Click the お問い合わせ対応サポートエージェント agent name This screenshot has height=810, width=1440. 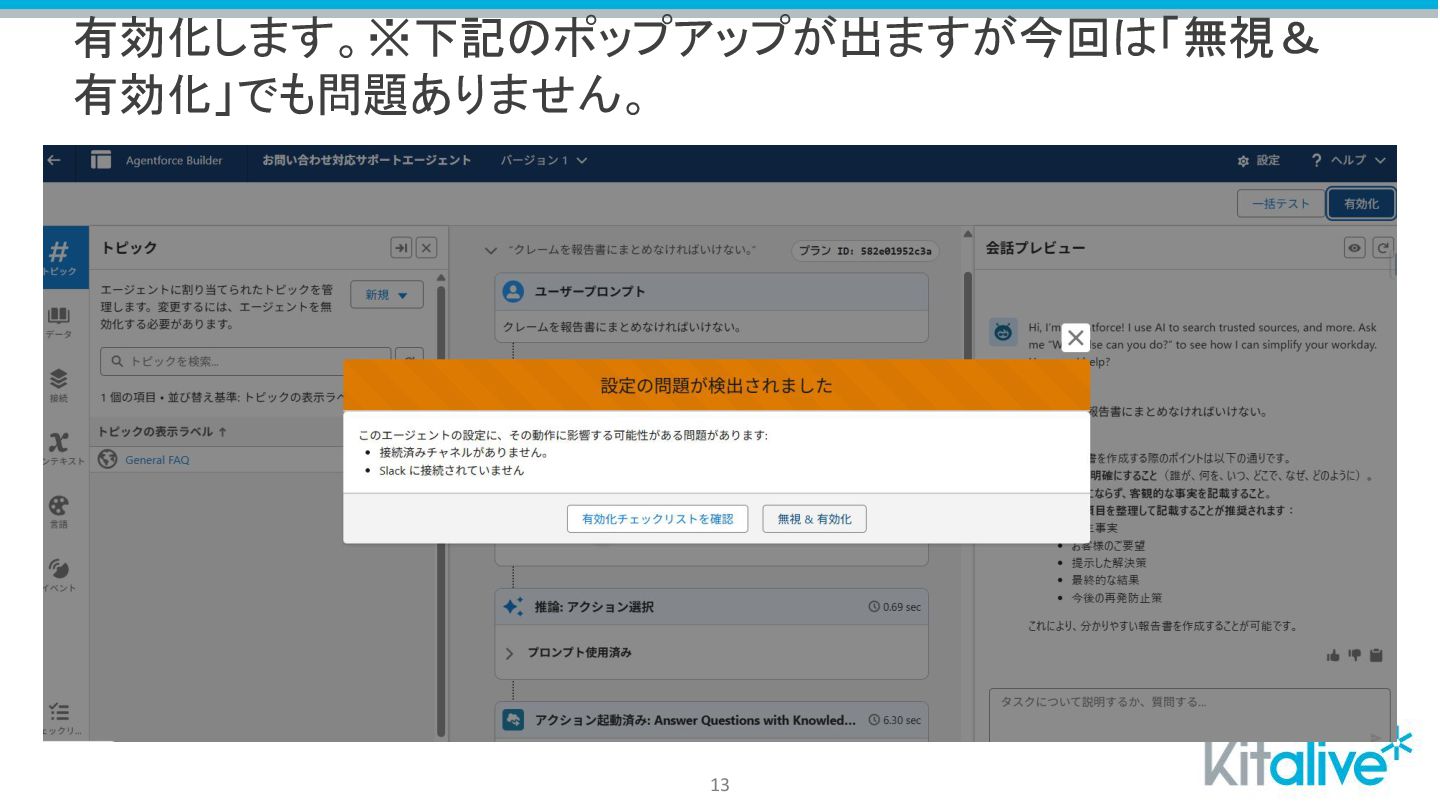point(367,160)
